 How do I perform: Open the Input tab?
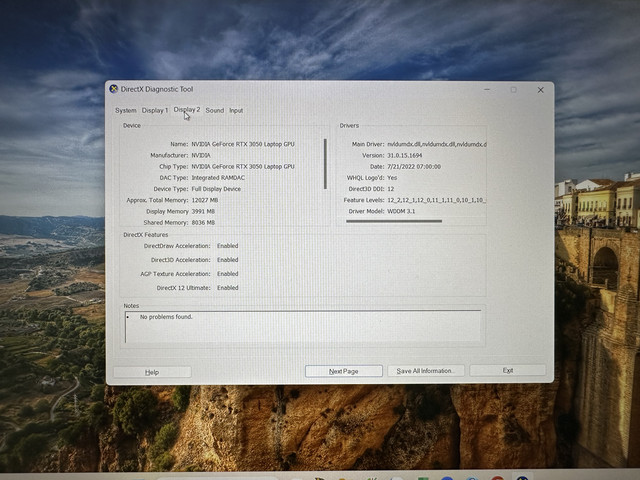pyautogui.click(x=236, y=111)
